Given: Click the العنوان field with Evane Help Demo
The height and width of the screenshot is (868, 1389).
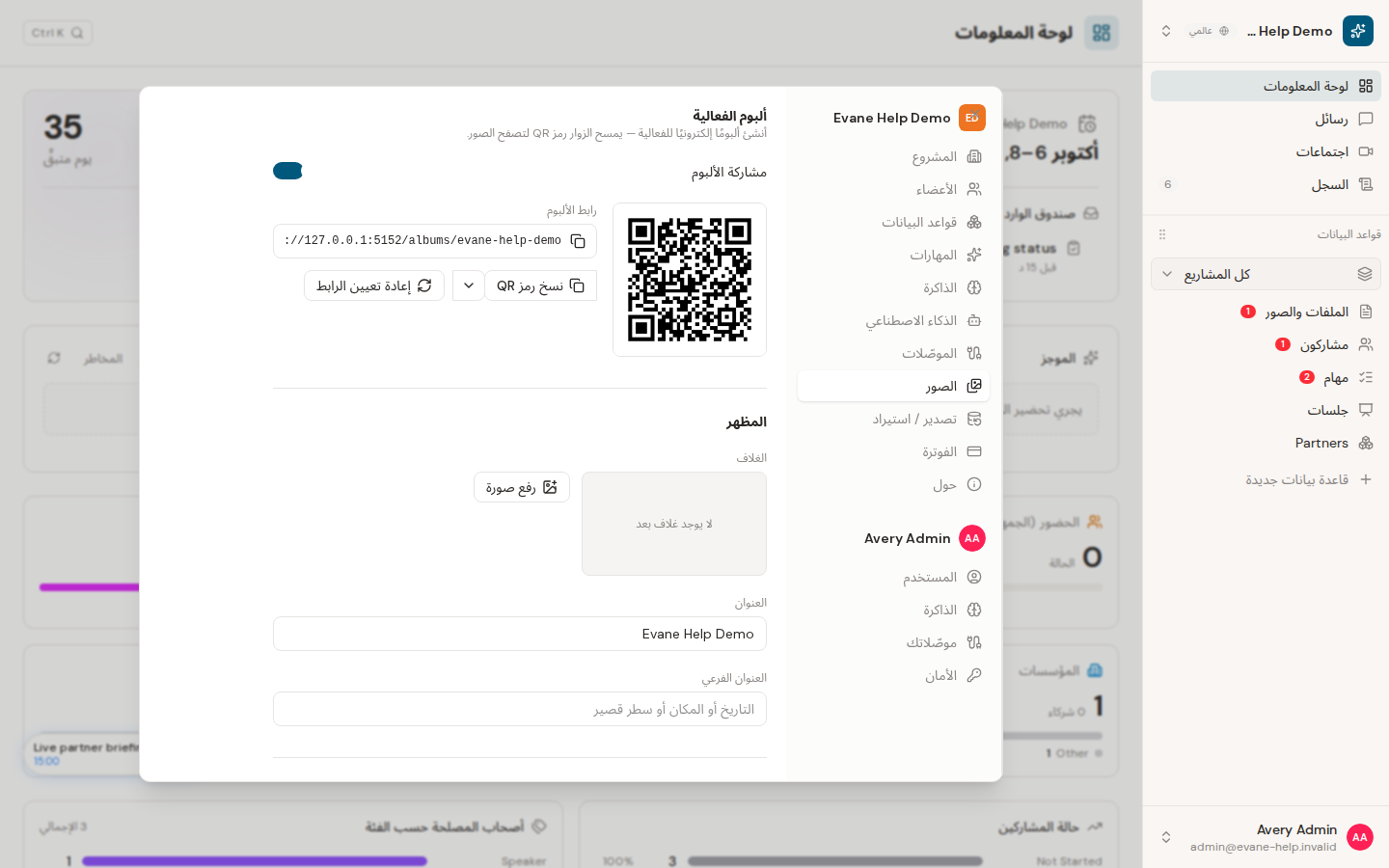Looking at the screenshot, I should [520, 634].
